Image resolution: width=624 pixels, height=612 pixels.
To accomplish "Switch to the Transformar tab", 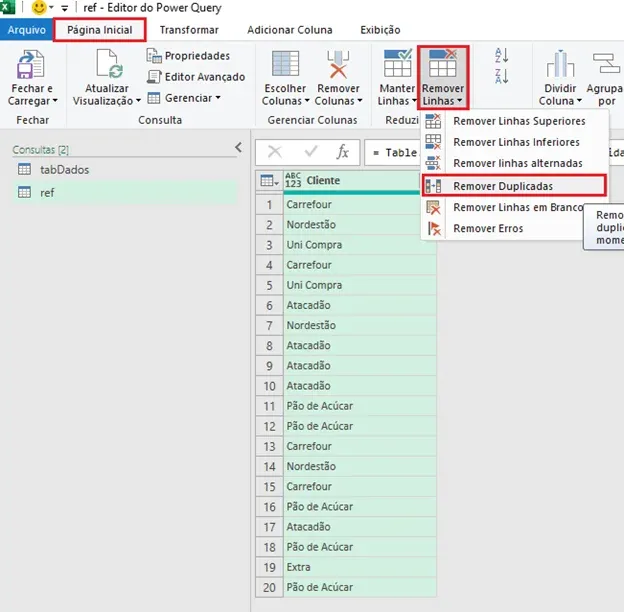I will [189, 30].
